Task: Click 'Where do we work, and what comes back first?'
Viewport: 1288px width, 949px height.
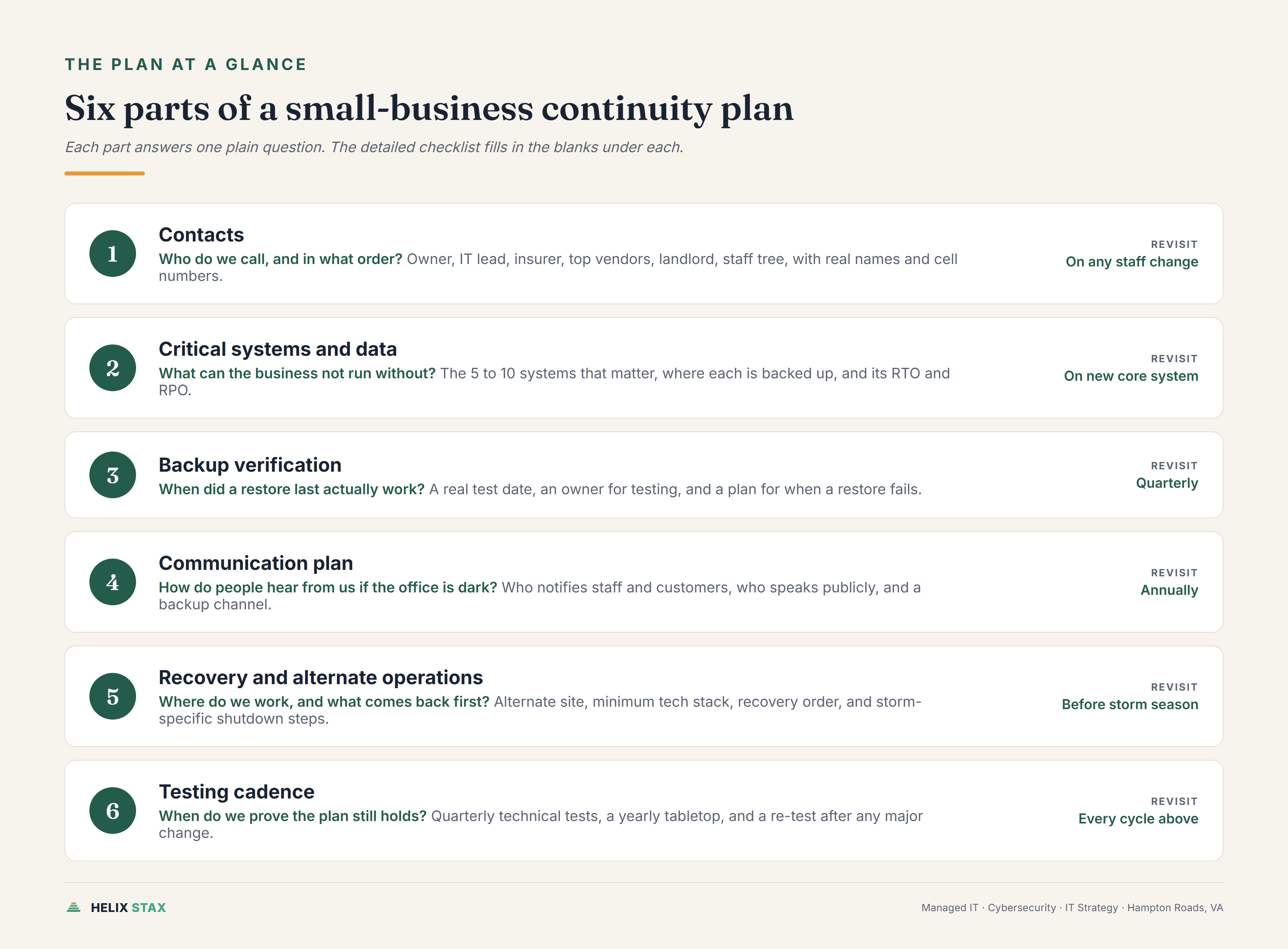Action: [x=324, y=702]
